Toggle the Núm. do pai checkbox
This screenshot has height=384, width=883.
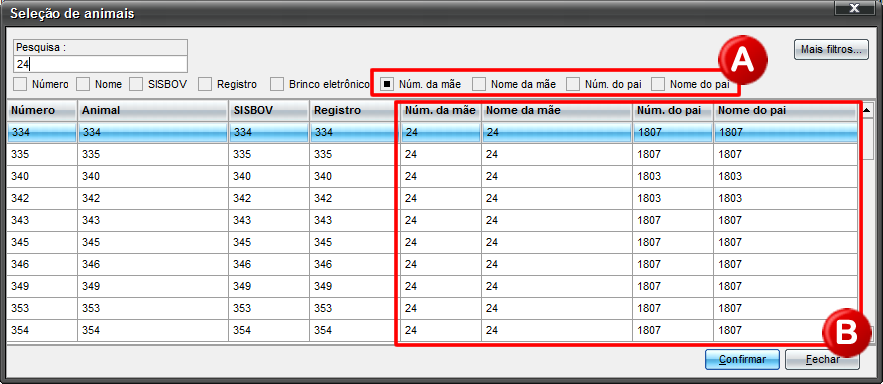tap(573, 84)
